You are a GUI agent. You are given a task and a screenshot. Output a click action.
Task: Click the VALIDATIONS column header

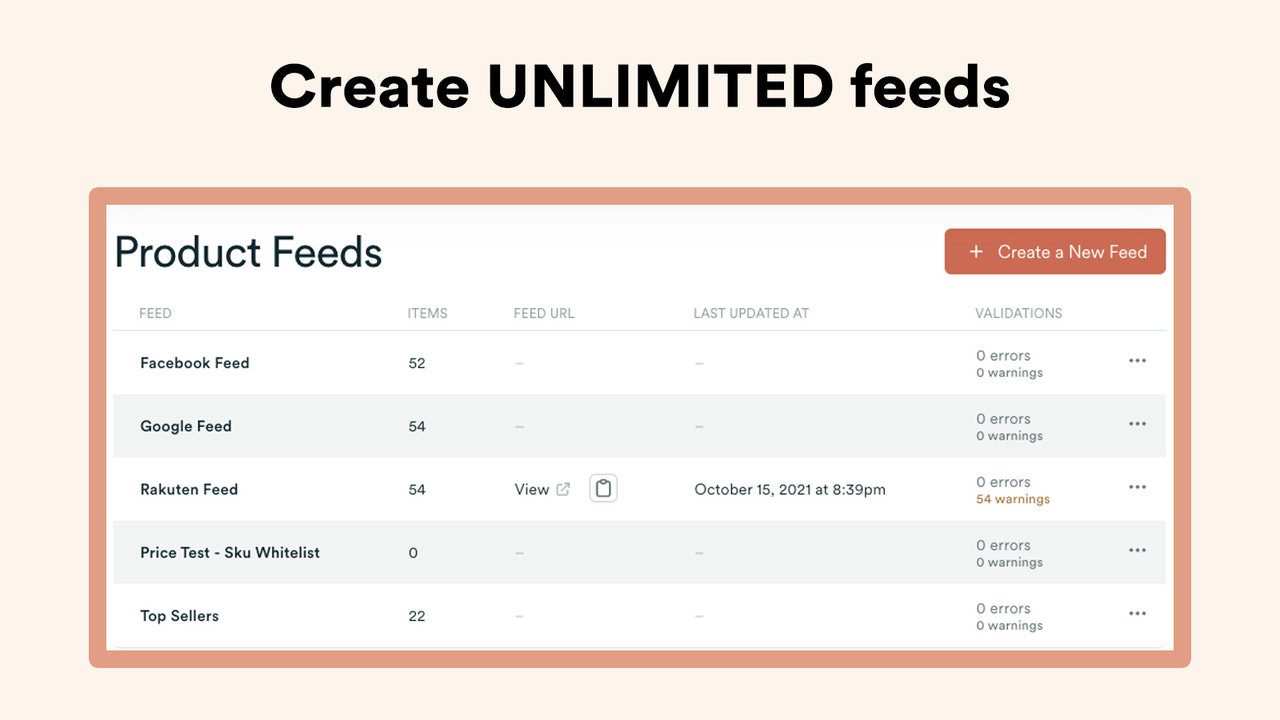pyautogui.click(x=1018, y=313)
